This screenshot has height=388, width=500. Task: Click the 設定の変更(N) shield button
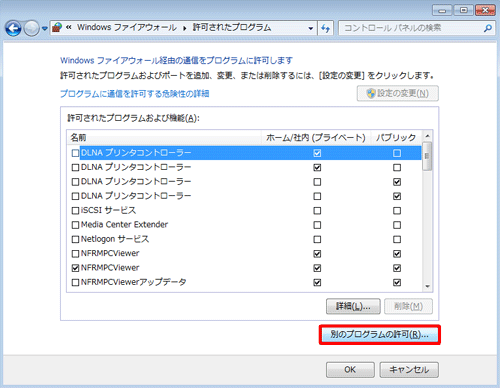(398, 93)
